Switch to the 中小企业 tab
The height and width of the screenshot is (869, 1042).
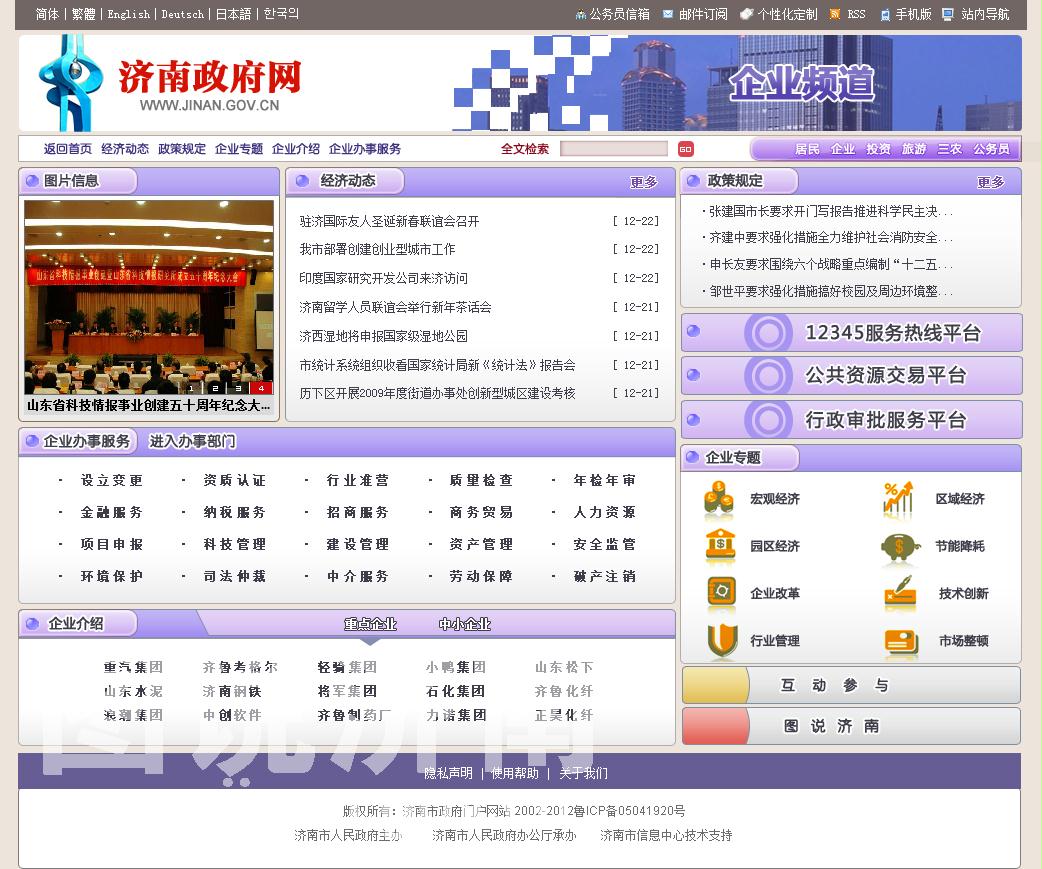click(x=464, y=624)
